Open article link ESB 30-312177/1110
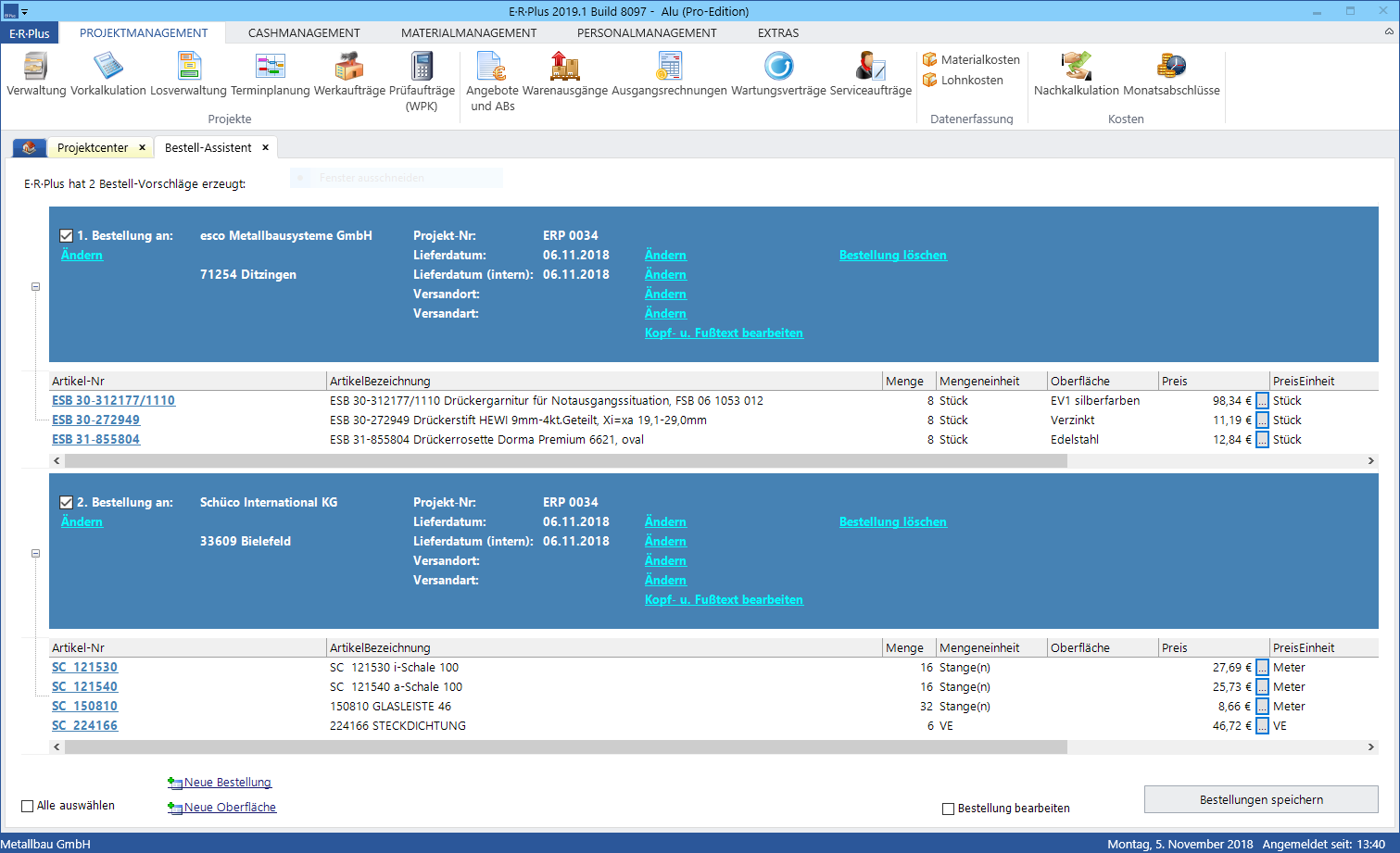 113,401
